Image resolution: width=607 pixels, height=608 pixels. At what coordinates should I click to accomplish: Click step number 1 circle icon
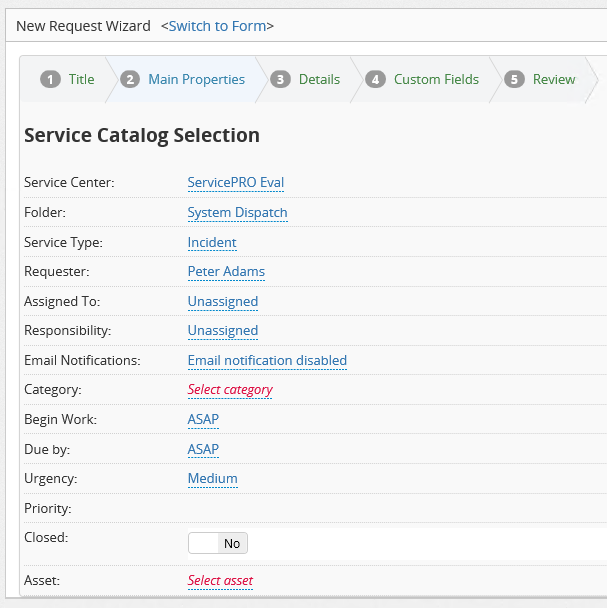point(50,80)
